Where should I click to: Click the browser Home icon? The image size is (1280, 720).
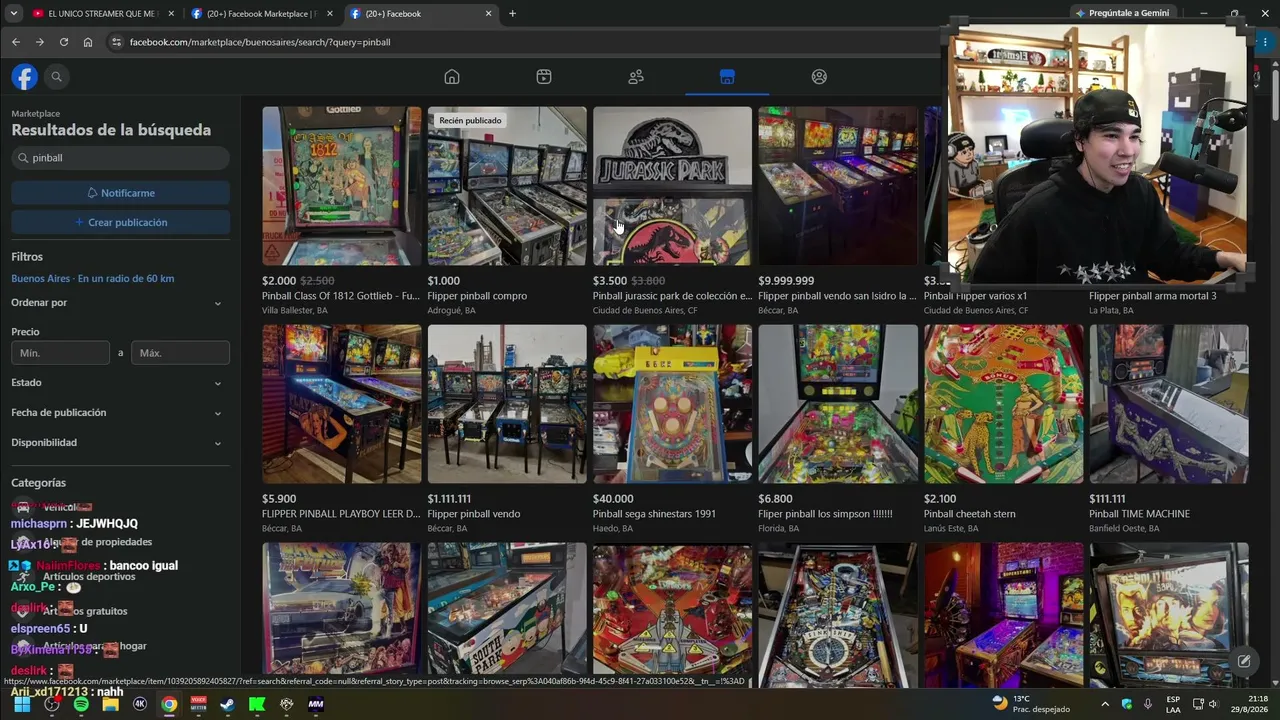point(88,42)
